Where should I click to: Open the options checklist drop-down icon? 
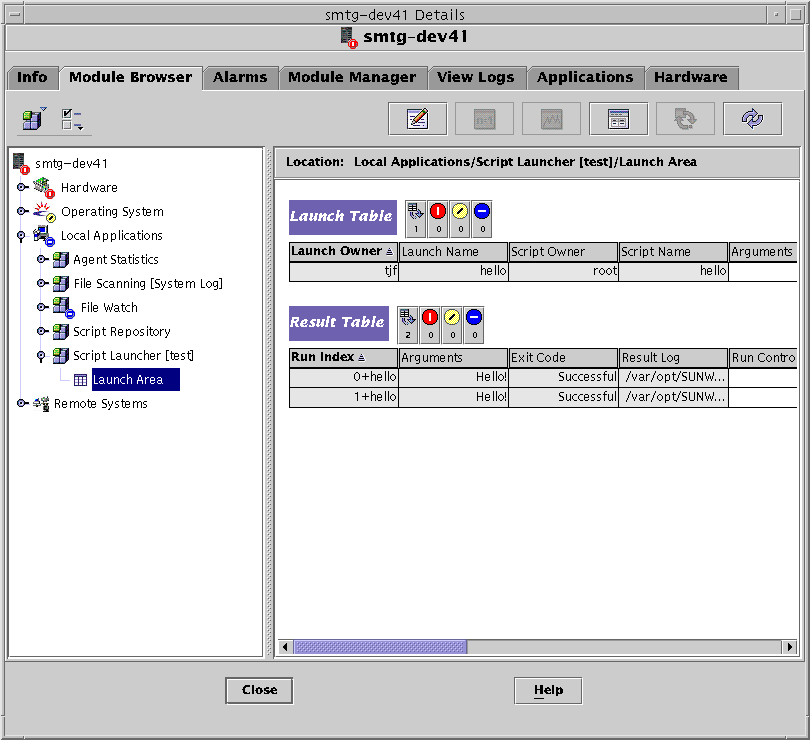(x=72, y=119)
